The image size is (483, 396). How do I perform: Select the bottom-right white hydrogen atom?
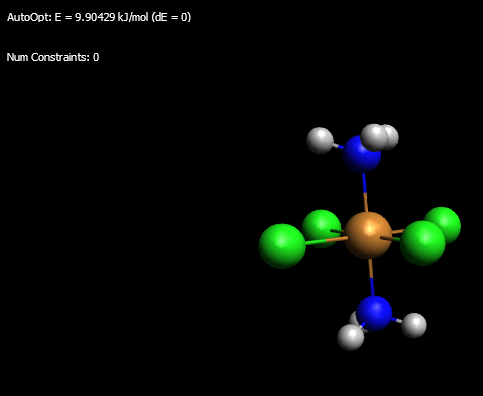pos(414,325)
